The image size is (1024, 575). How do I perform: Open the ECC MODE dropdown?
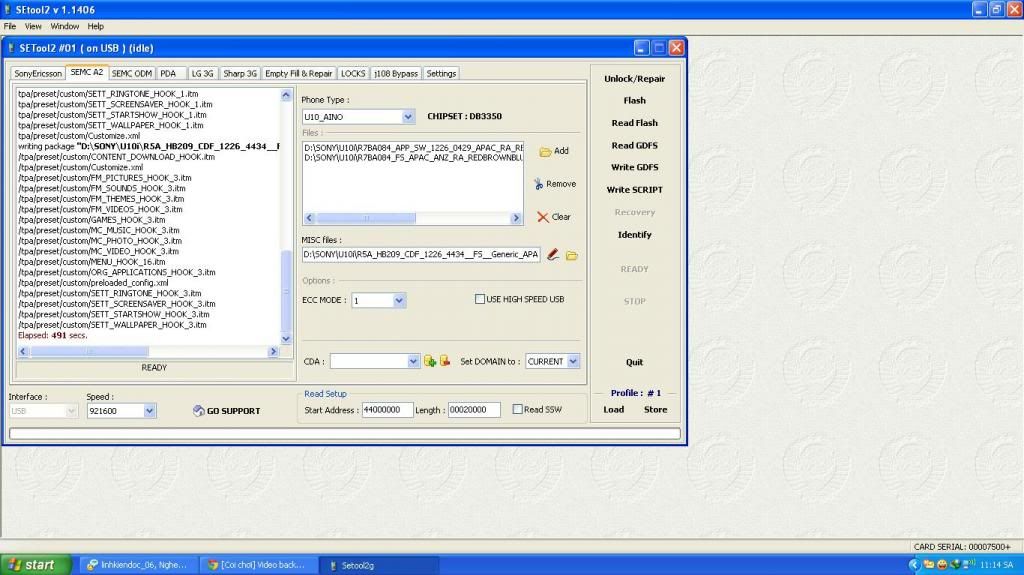click(398, 301)
